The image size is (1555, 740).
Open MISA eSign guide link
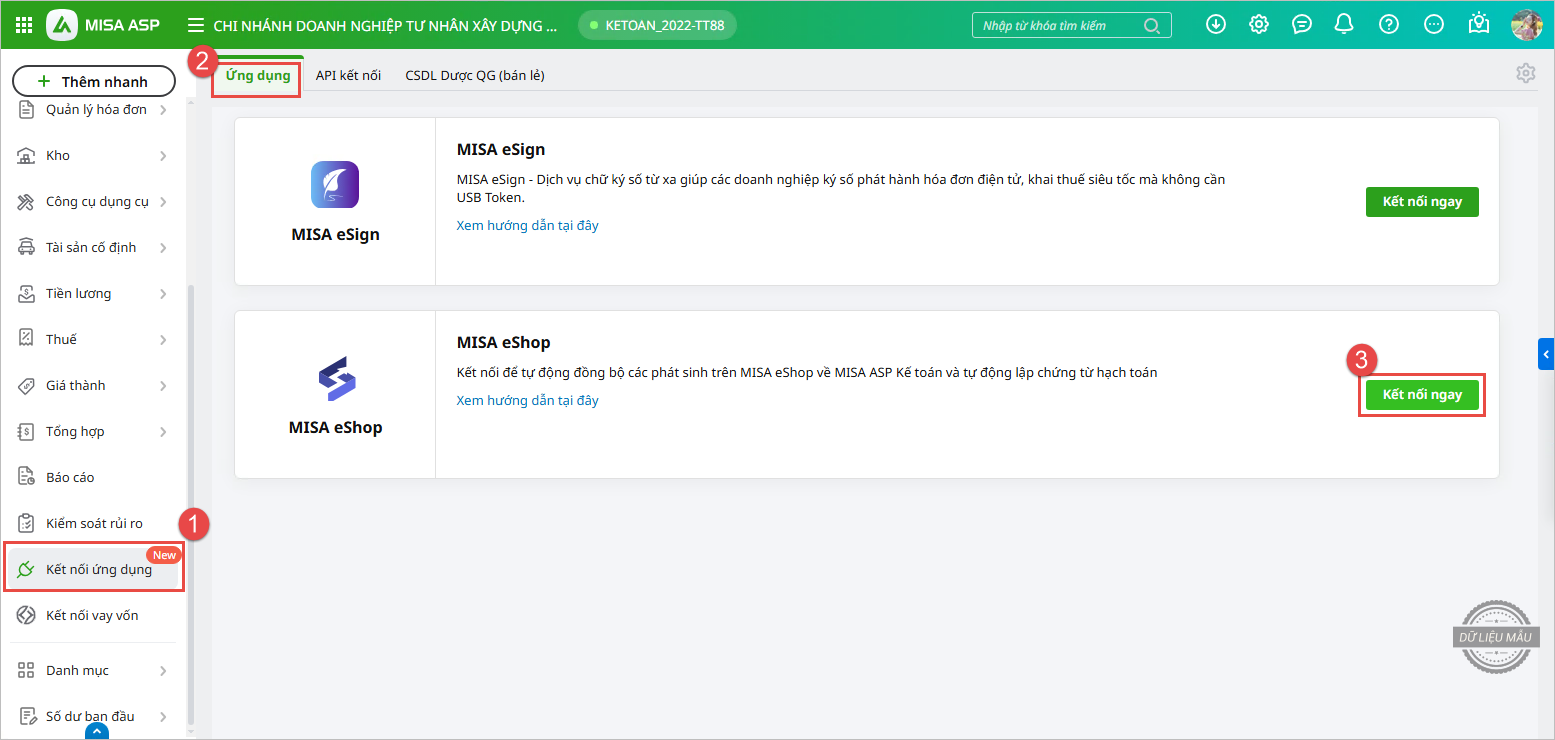point(527,226)
